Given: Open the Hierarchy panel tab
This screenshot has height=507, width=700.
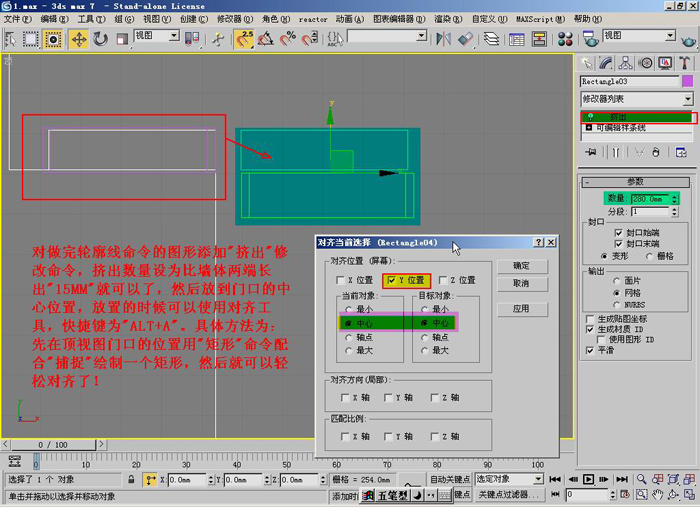Looking at the screenshot, I should [x=625, y=63].
